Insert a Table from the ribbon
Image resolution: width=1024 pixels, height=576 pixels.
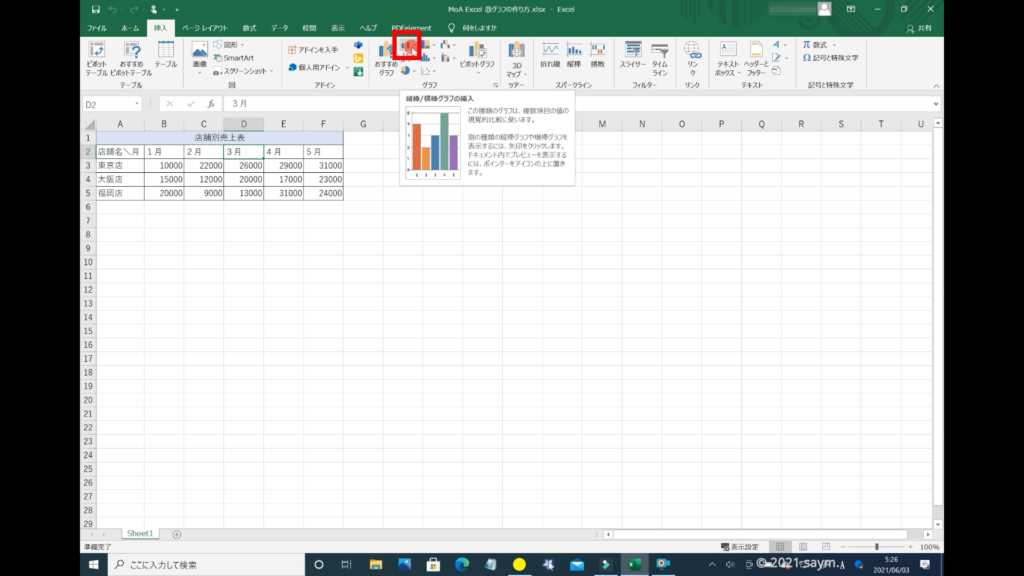click(x=165, y=54)
